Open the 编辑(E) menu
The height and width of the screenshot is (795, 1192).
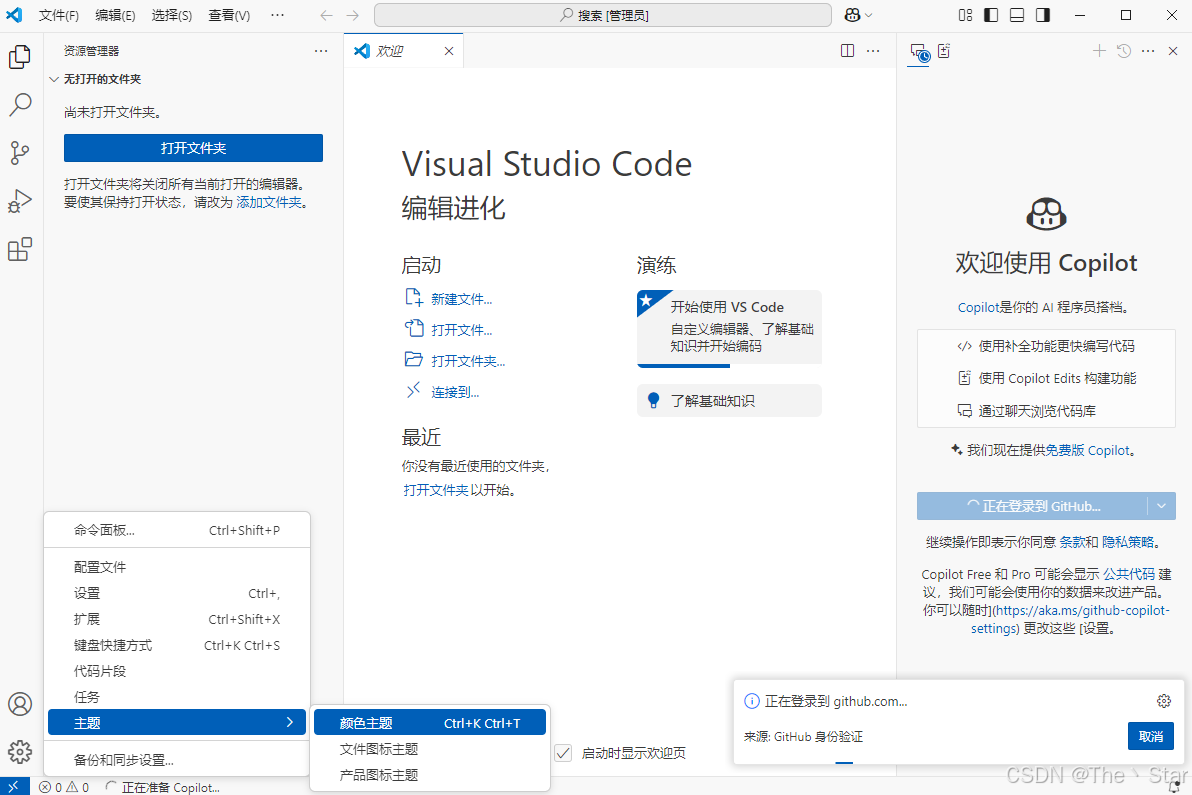click(x=116, y=15)
